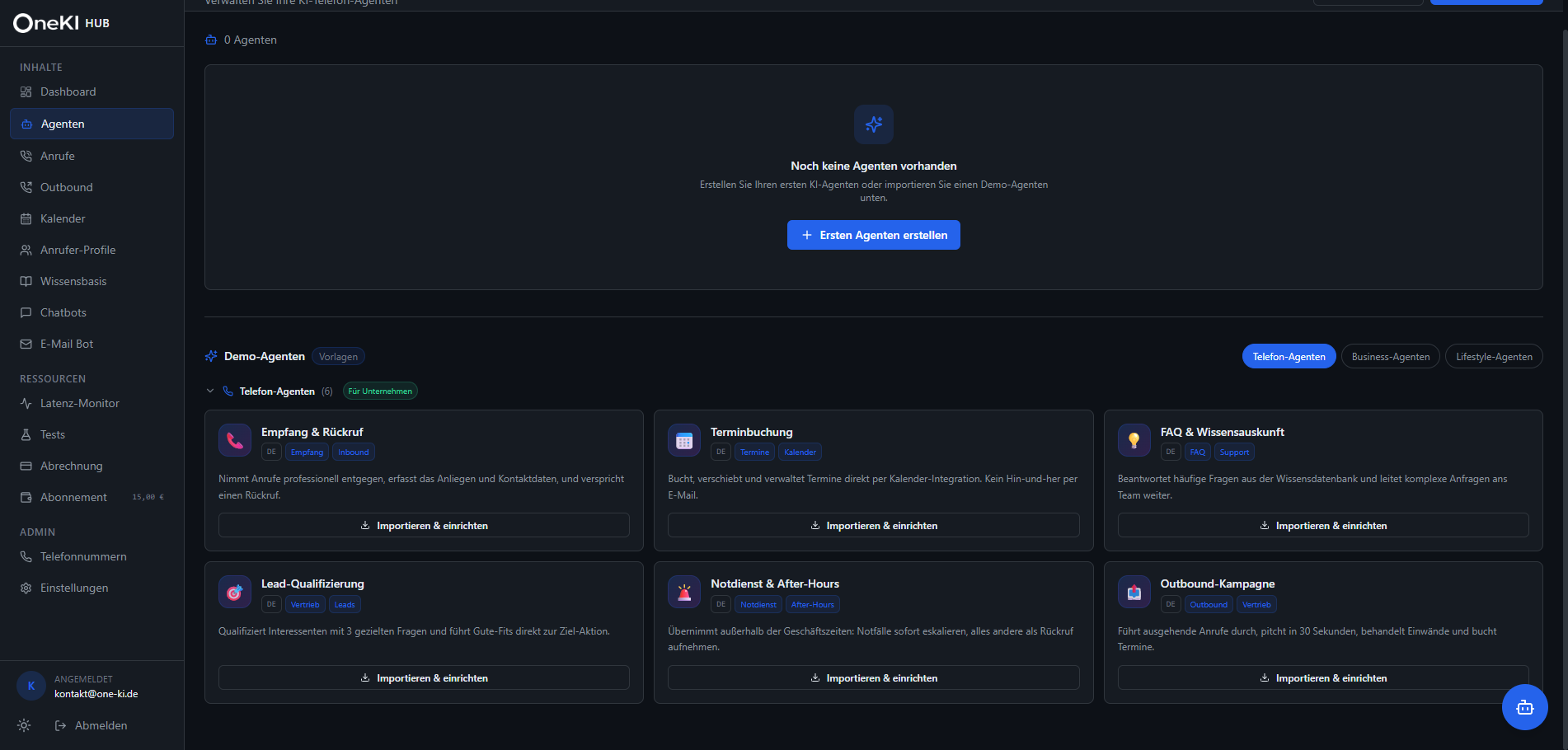Click Ersten Agenten erstellen button
Screen dimensions: 1568x750
click(x=873, y=235)
